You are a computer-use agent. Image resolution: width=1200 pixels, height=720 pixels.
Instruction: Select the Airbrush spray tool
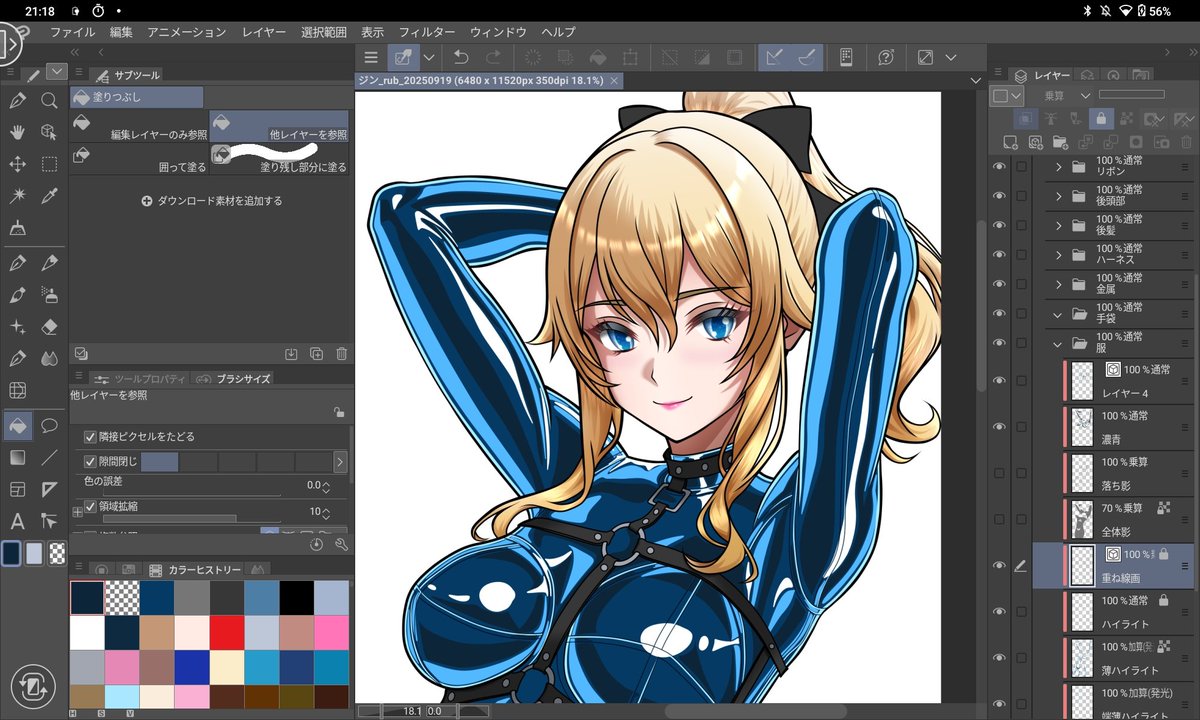tap(49, 294)
